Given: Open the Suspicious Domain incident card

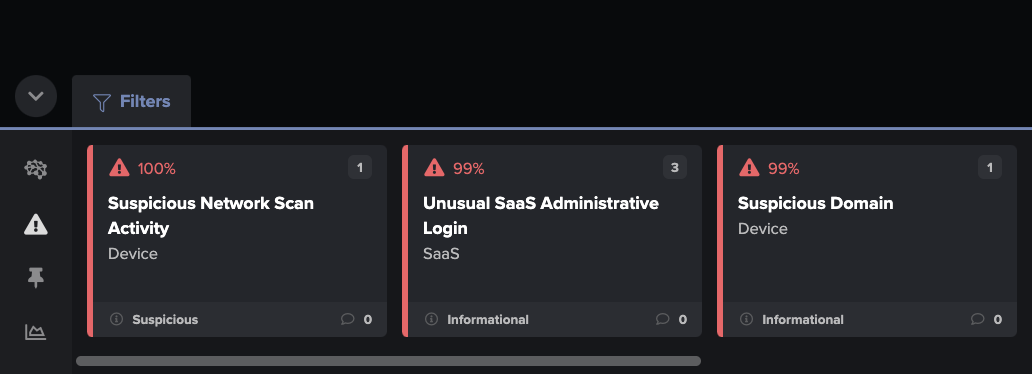Looking at the screenshot, I should [x=867, y=241].
